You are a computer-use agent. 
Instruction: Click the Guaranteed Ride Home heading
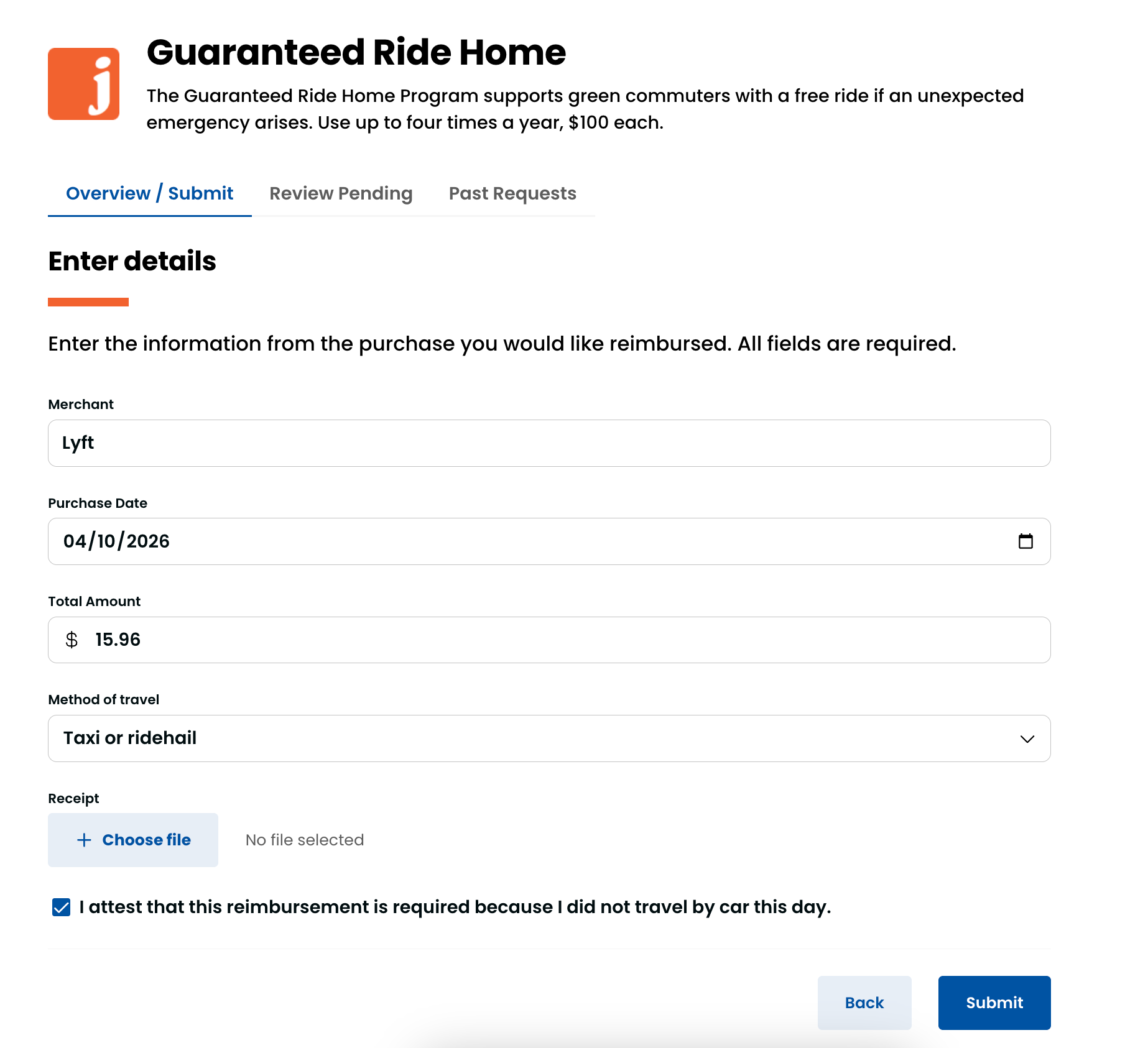coord(356,52)
